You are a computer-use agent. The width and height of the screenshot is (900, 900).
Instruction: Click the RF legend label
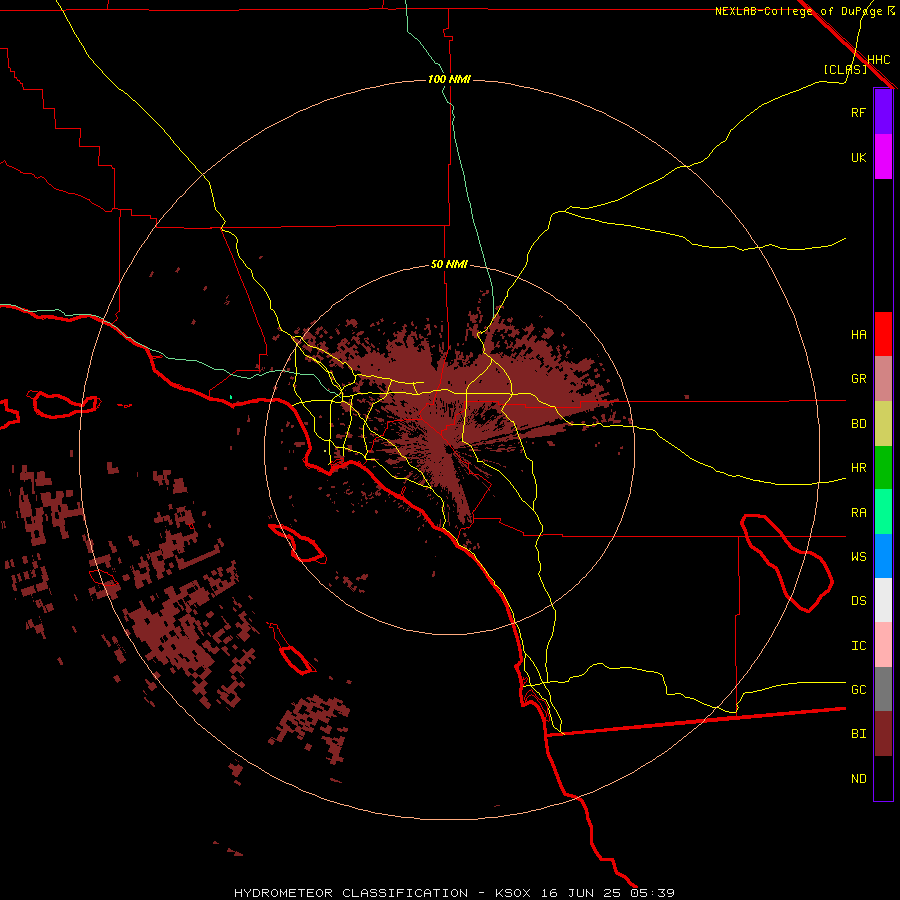tap(858, 112)
